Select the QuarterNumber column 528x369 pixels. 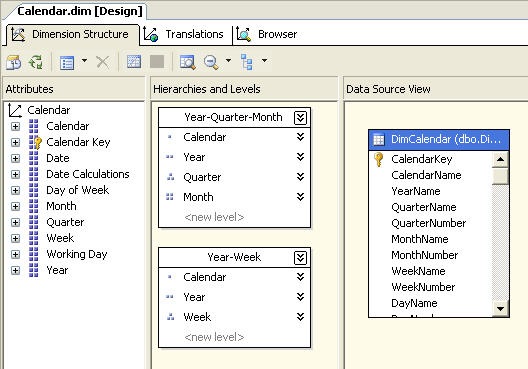pyautogui.click(x=428, y=223)
